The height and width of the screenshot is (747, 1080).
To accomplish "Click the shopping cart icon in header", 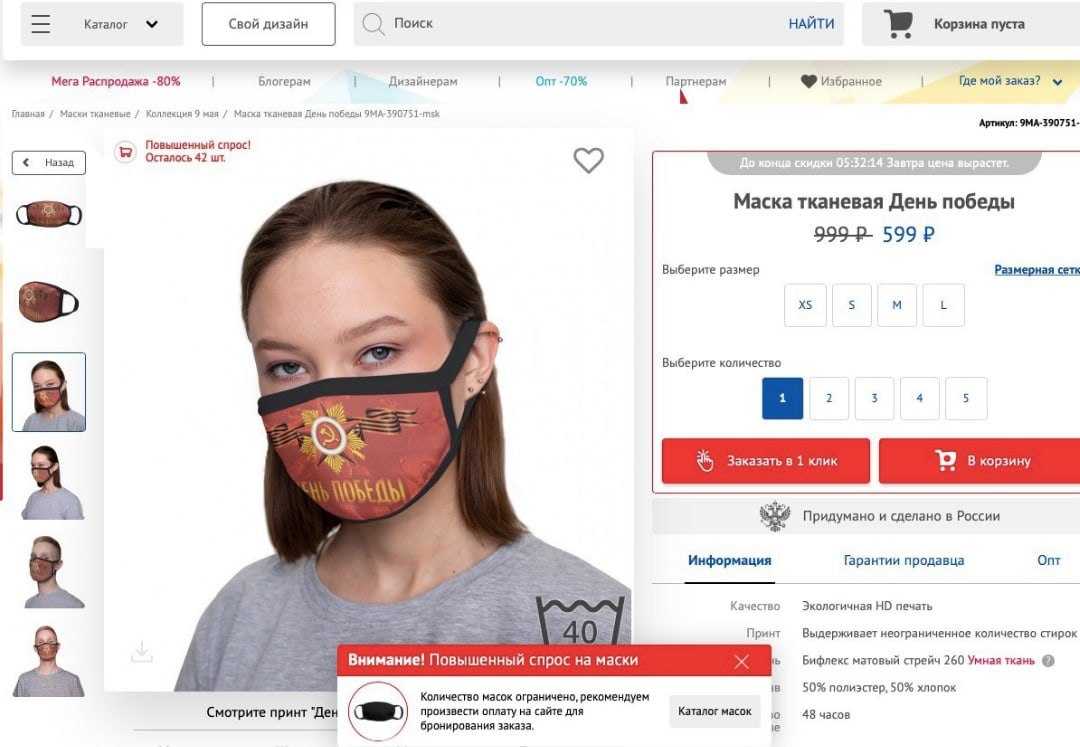I will pos(899,23).
